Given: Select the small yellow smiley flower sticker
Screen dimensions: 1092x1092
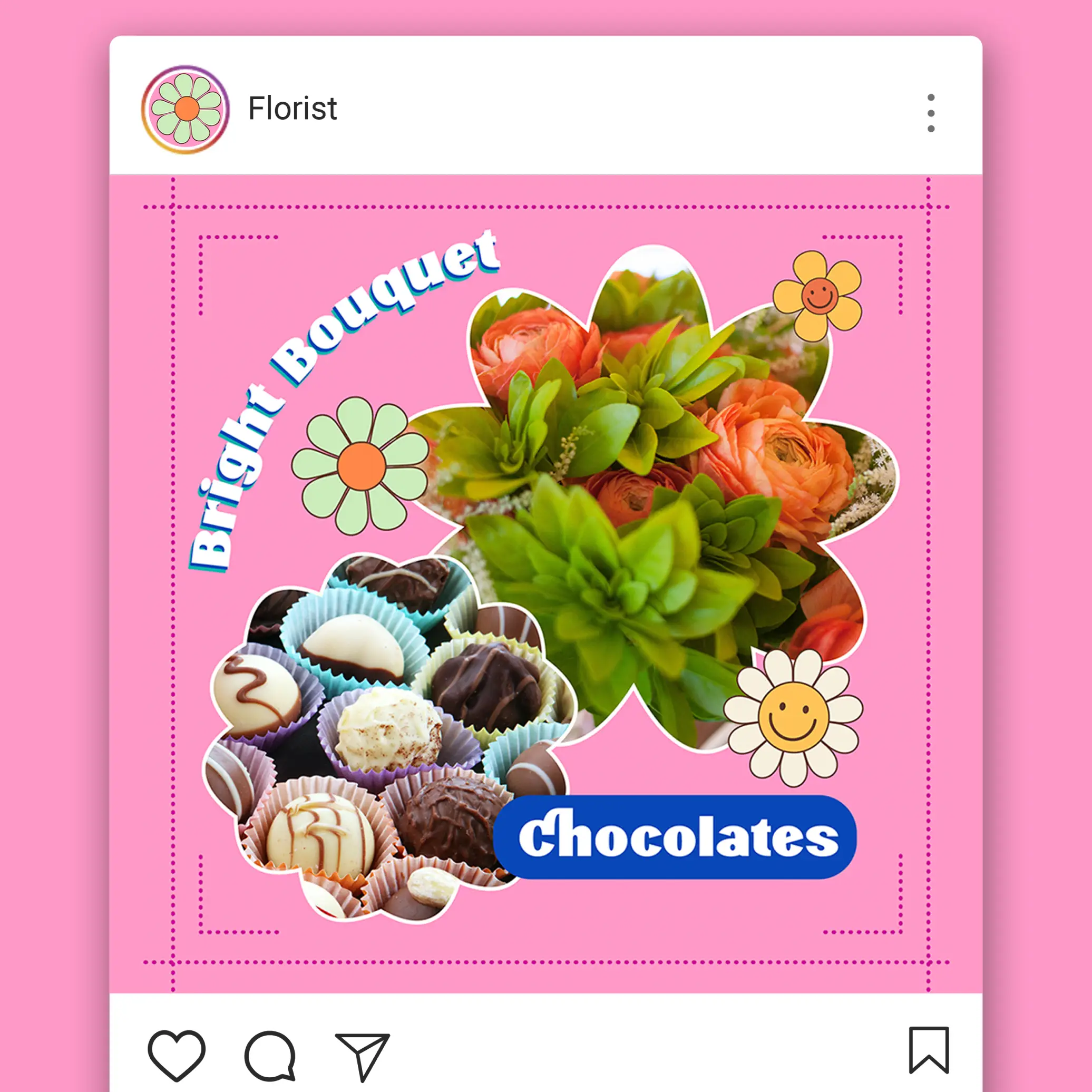Looking at the screenshot, I should (817, 296).
